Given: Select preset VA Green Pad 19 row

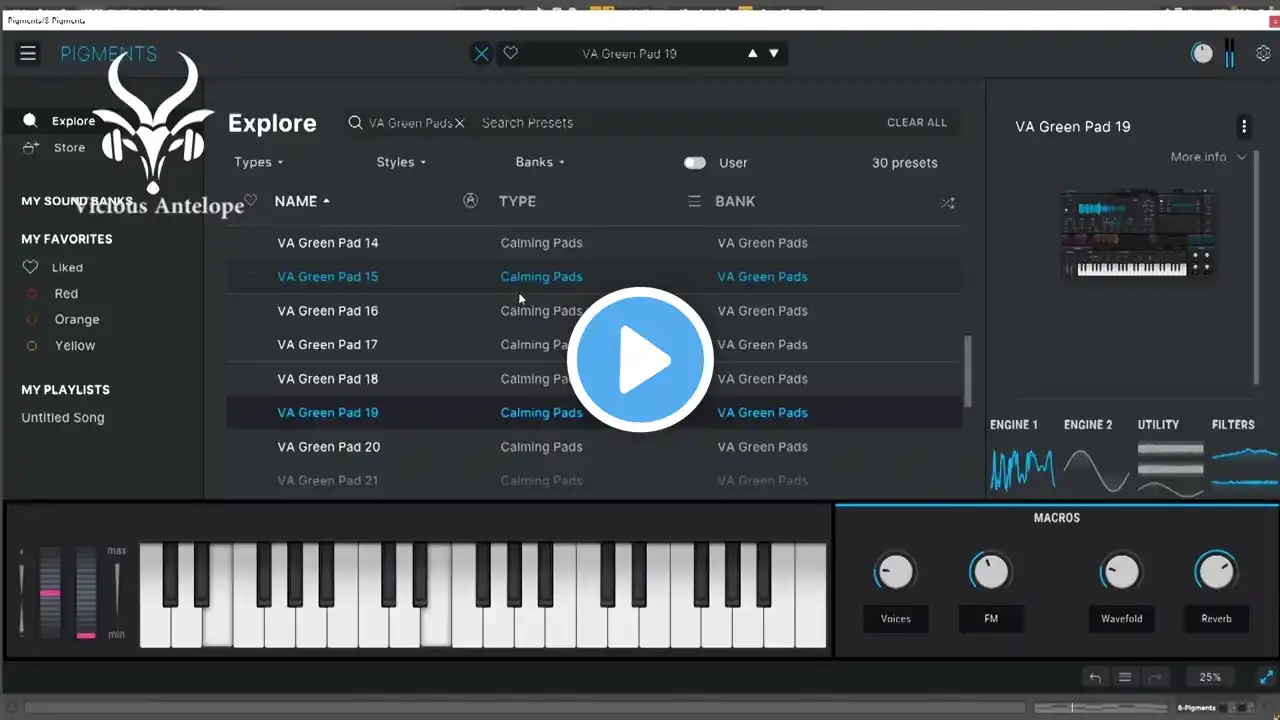Looking at the screenshot, I should tap(594, 413).
